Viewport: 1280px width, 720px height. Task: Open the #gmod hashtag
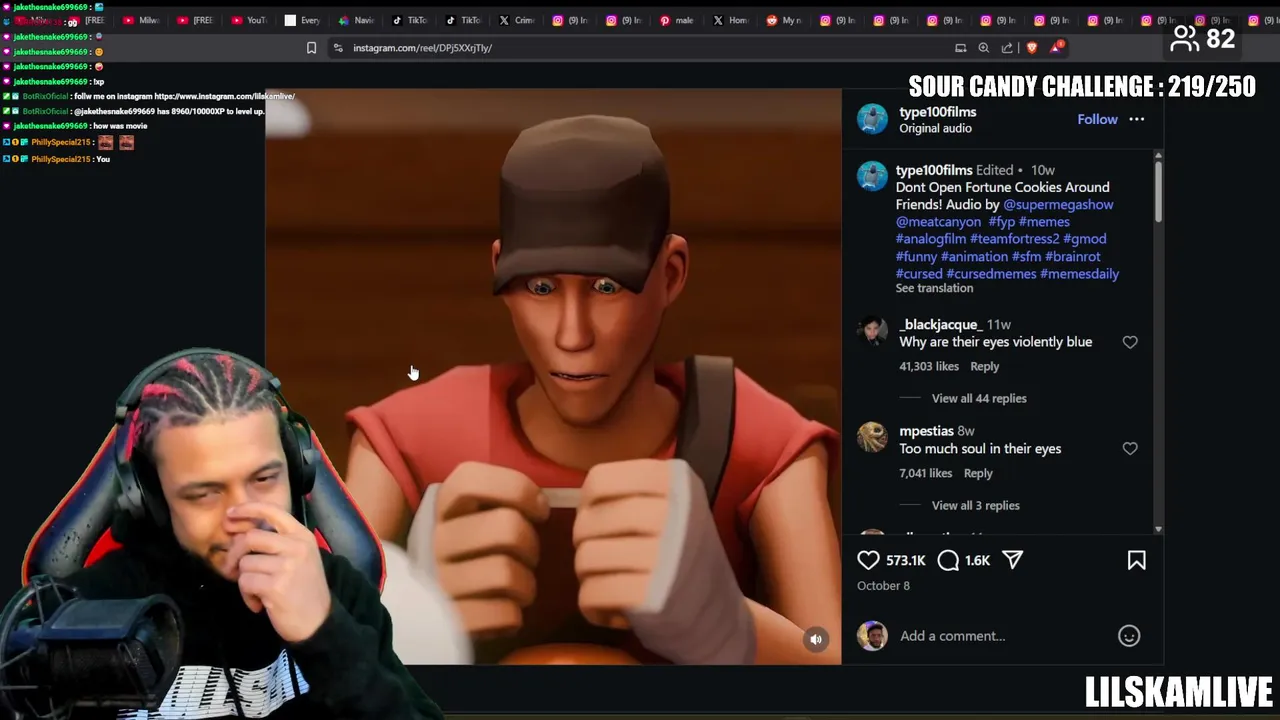1084,239
